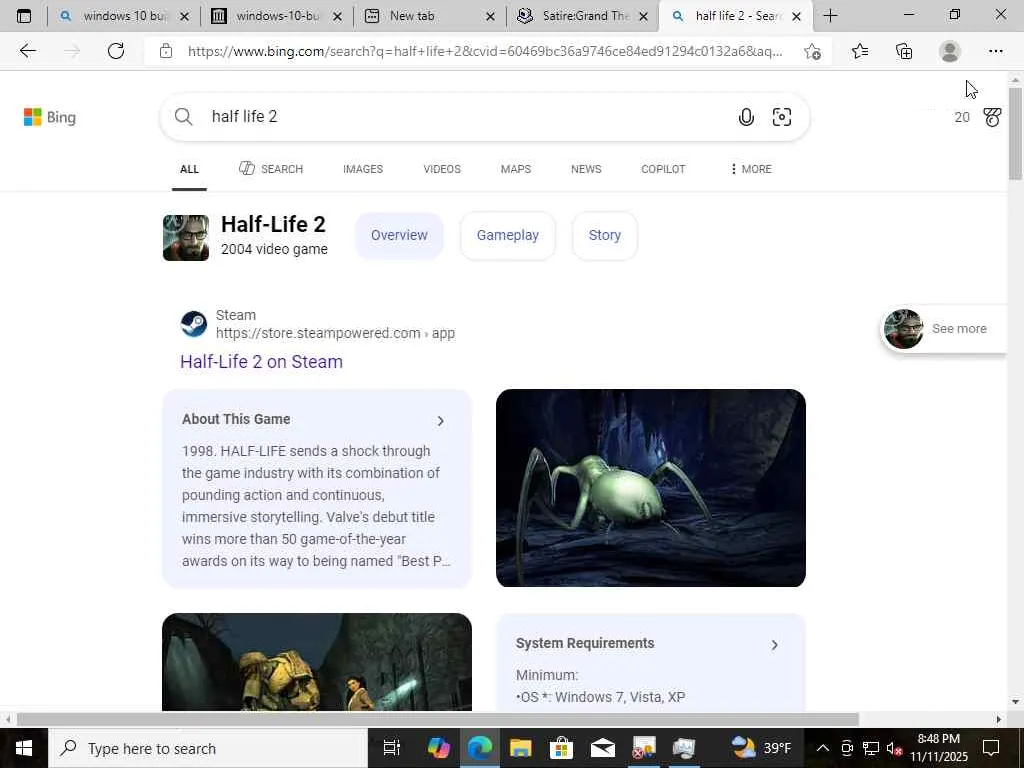
Task: View site information lock icon
Action: 166,51
